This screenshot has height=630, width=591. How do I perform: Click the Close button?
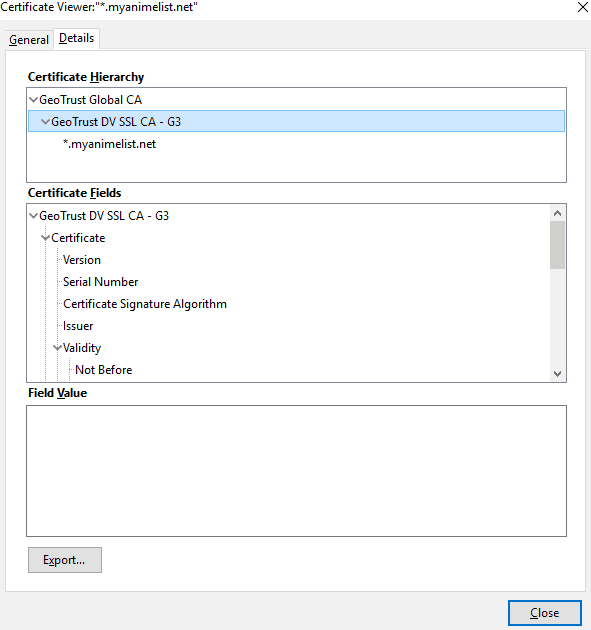(544, 613)
